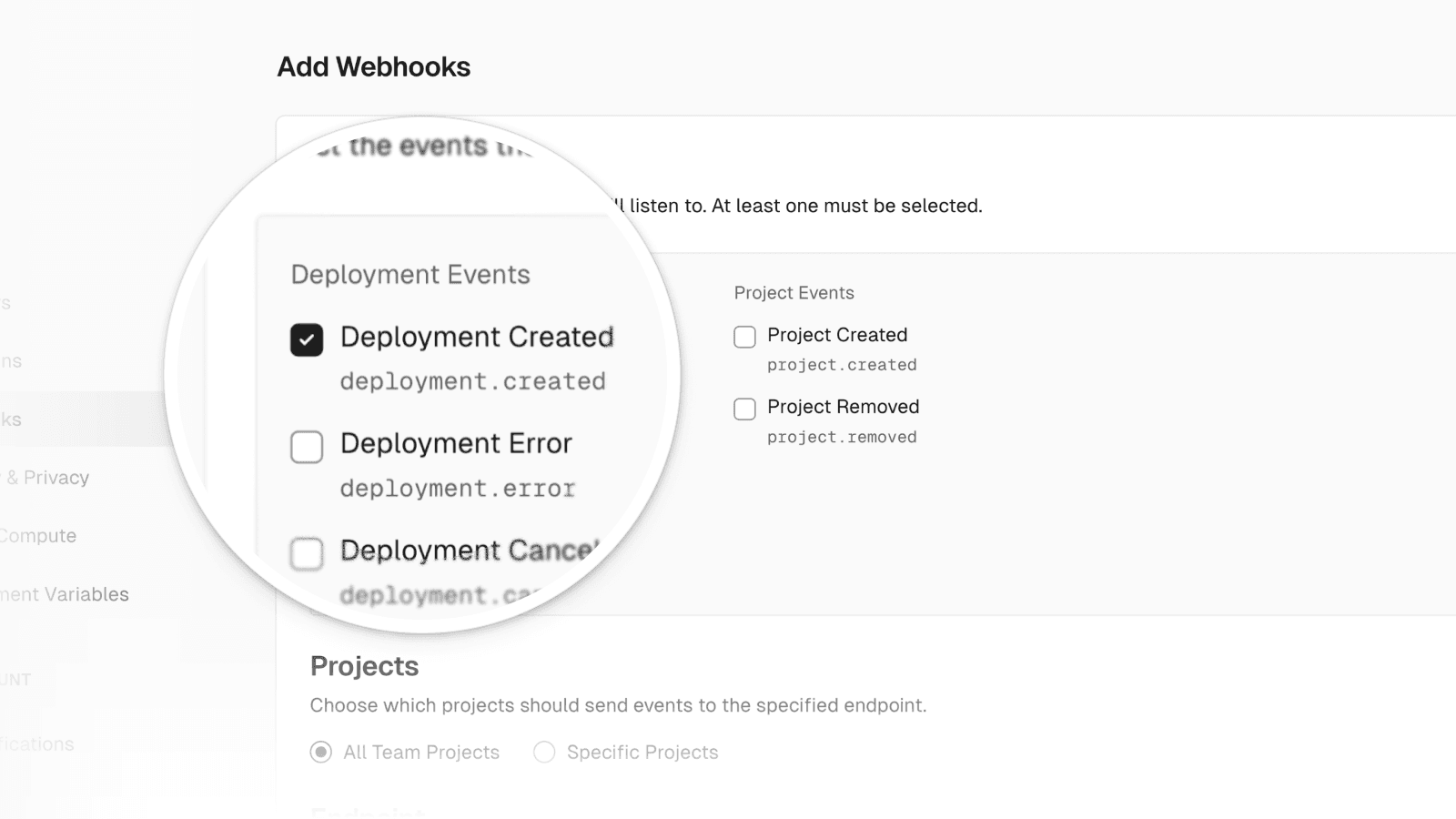Image resolution: width=1456 pixels, height=819 pixels.
Task: Enable the Deployment Error checkbox
Action: [307, 447]
